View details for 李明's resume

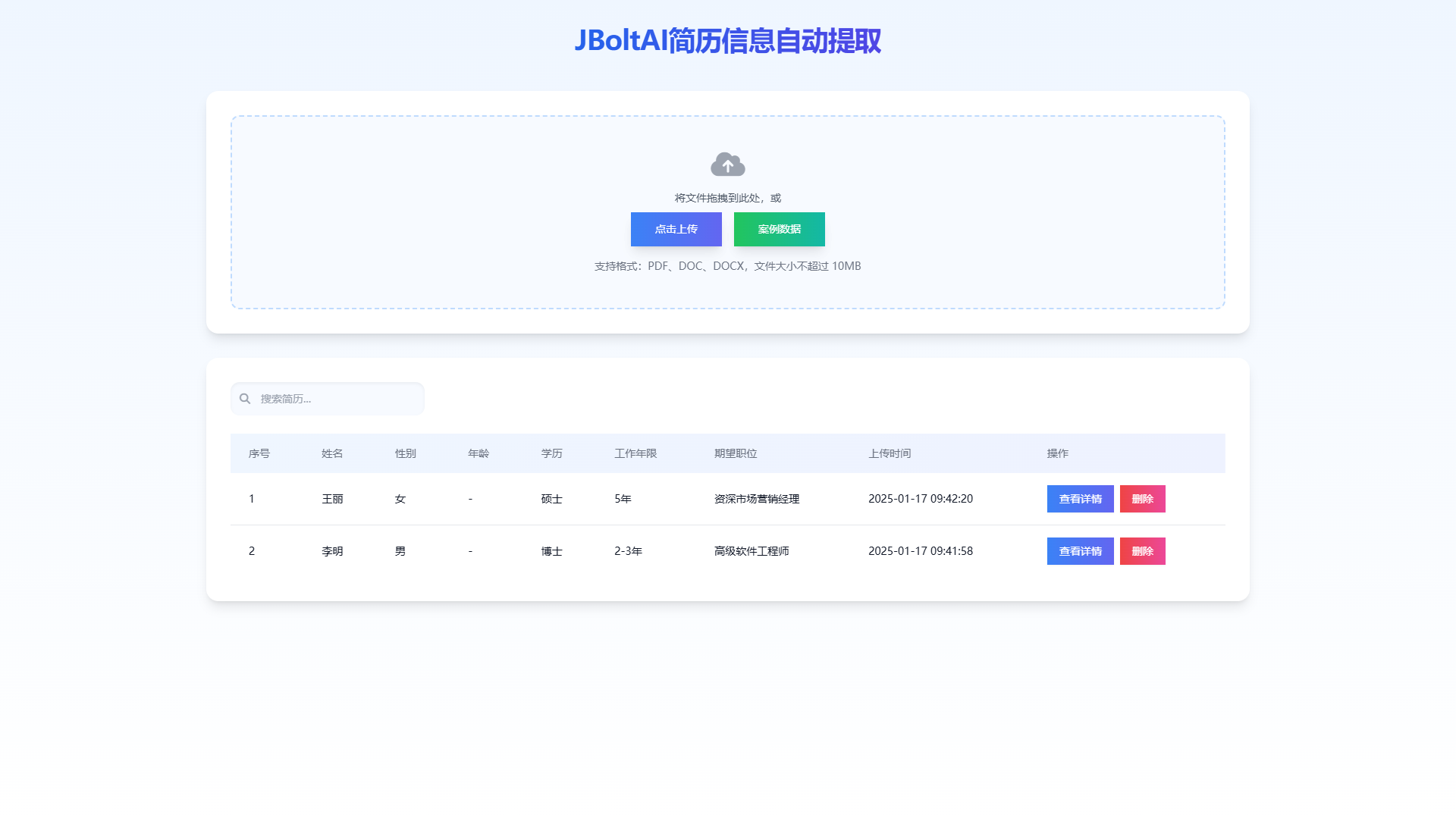1080,551
